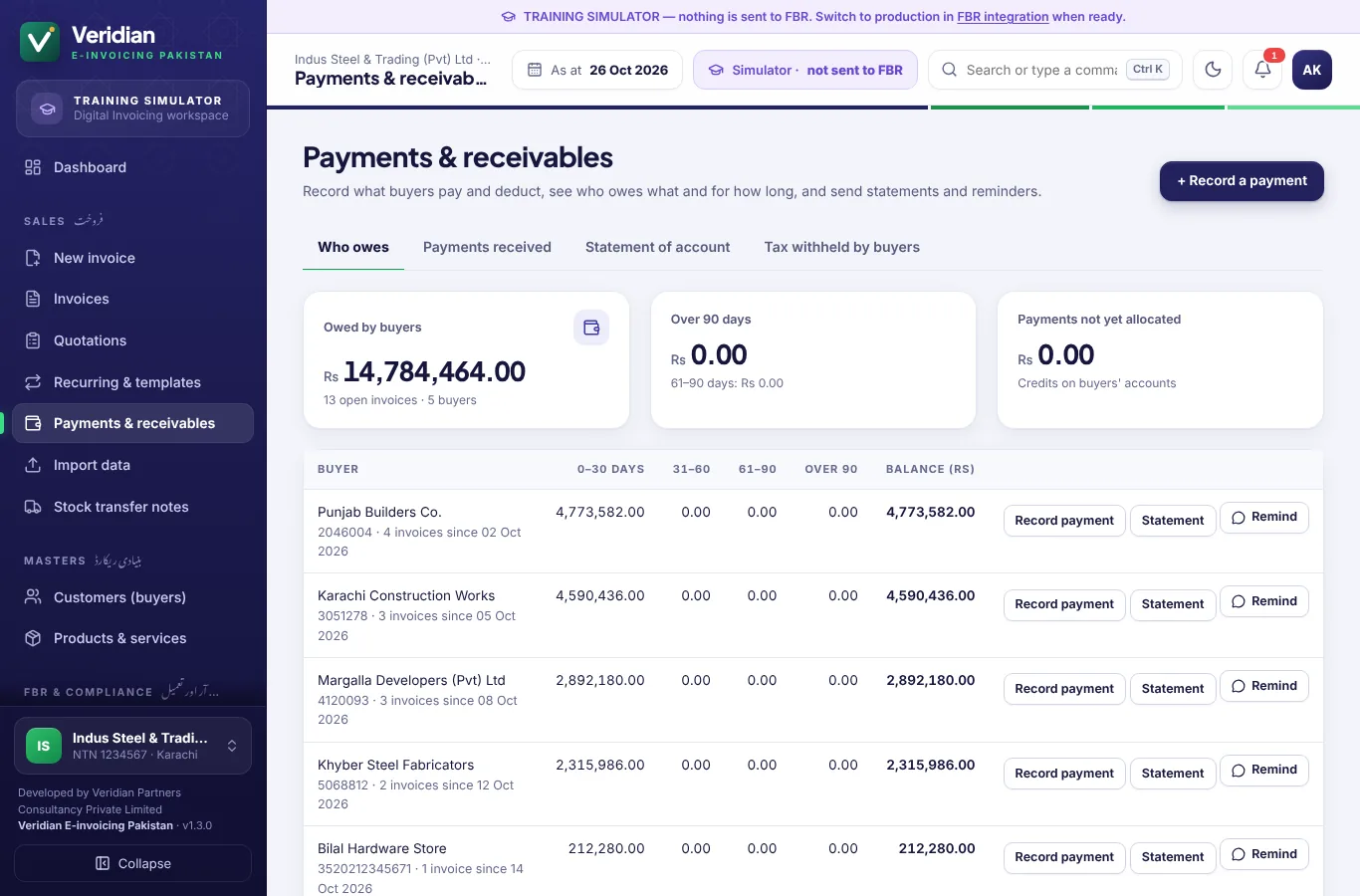Click balance 4,590,436.00 in Balance column
1360x896 pixels.
[x=931, y=595]
